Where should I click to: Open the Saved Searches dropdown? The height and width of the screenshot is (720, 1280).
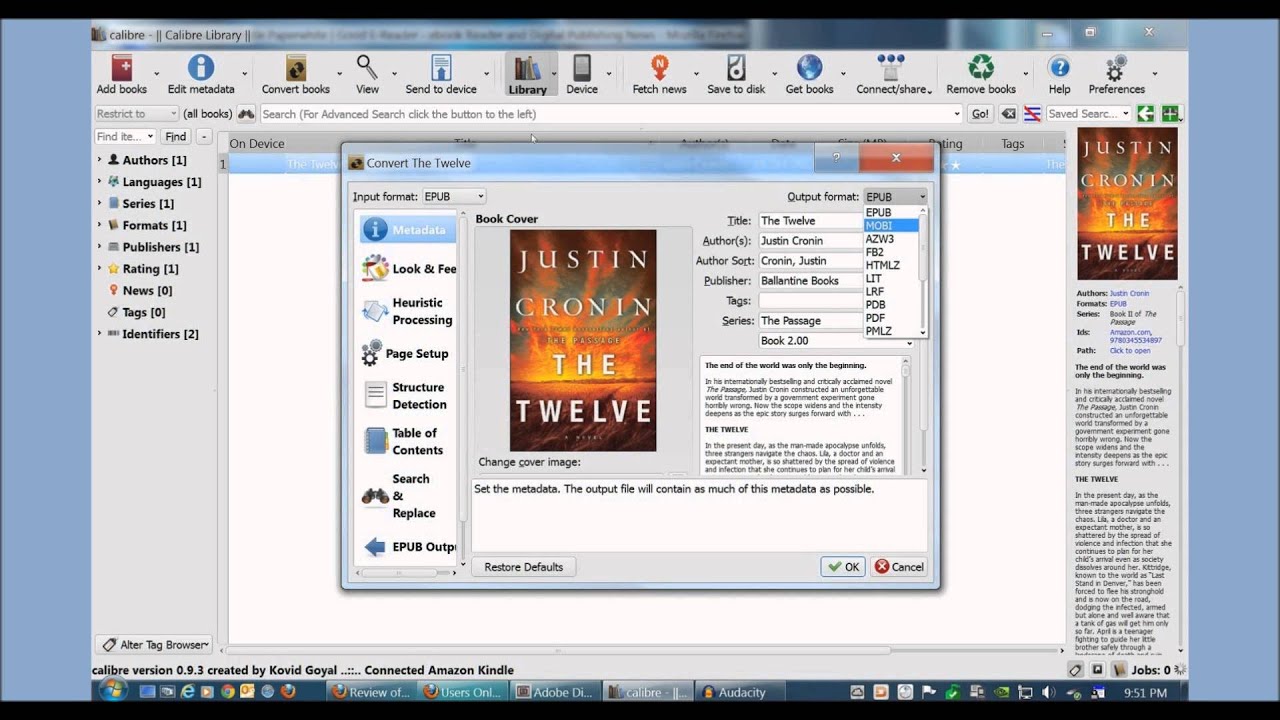click(x=1088, y=114)
